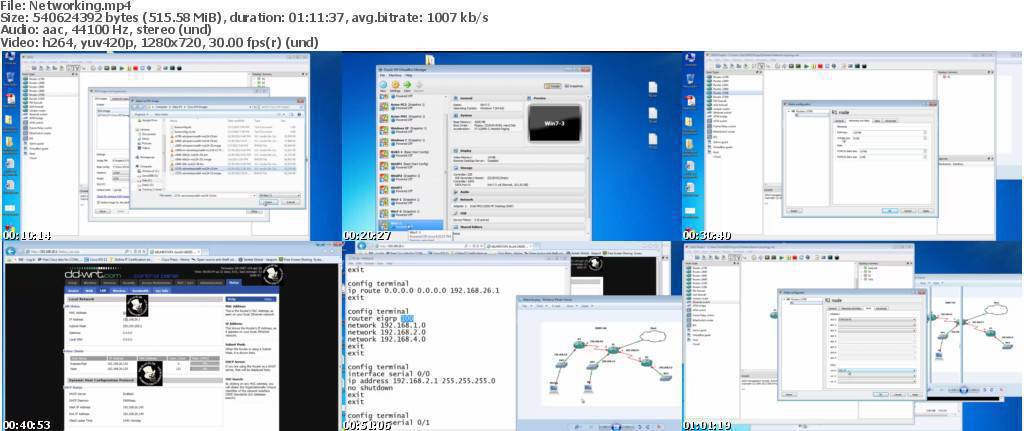Click the cloud shape in the network diagram
The width and height of the screenshot is (1024, 431).
click(x=655, y=335)
